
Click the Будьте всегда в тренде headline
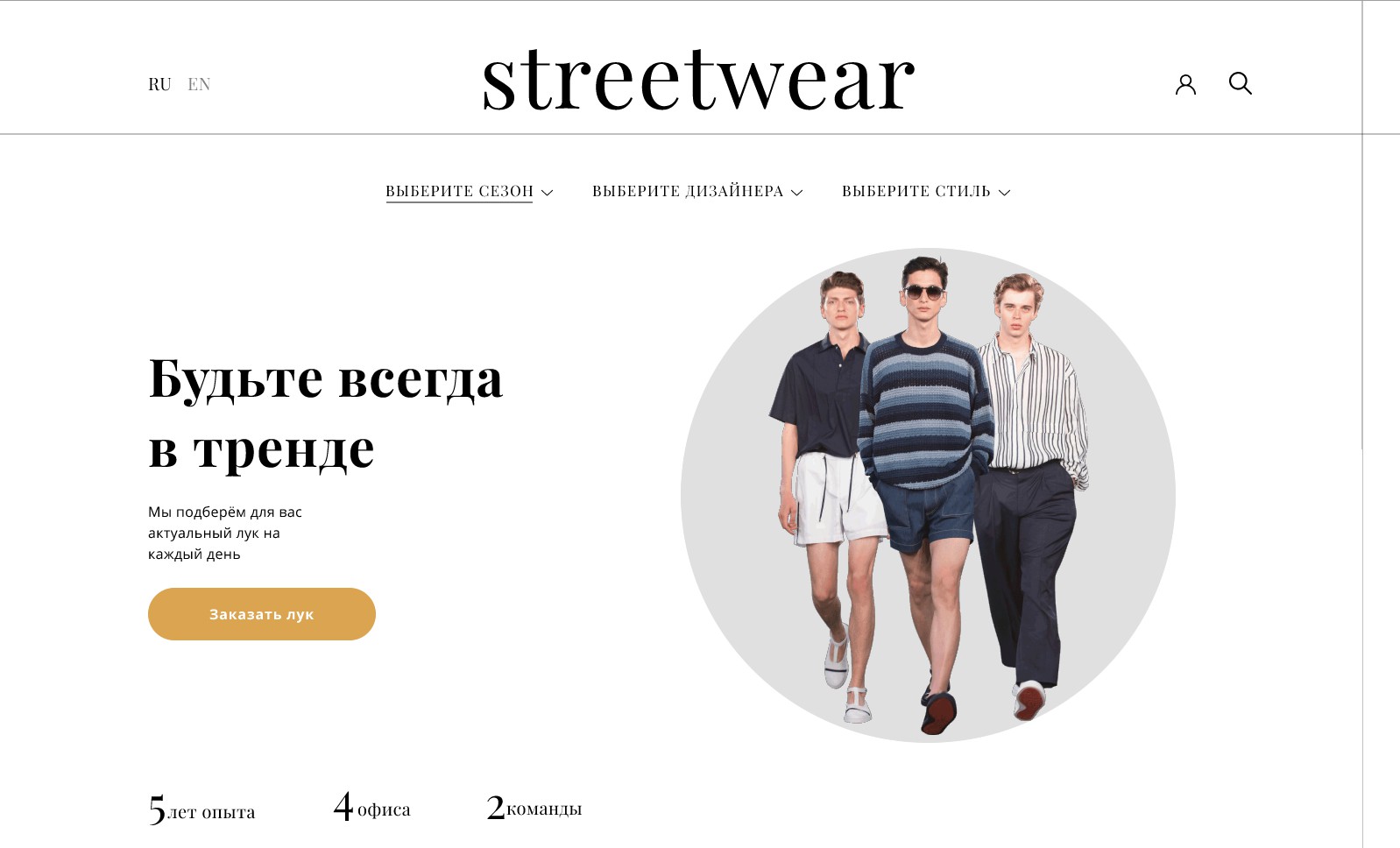(326, 413)
